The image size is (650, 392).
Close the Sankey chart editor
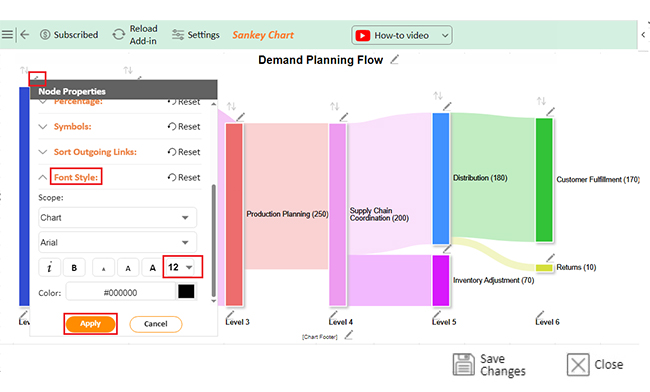(x=595, y=365)
